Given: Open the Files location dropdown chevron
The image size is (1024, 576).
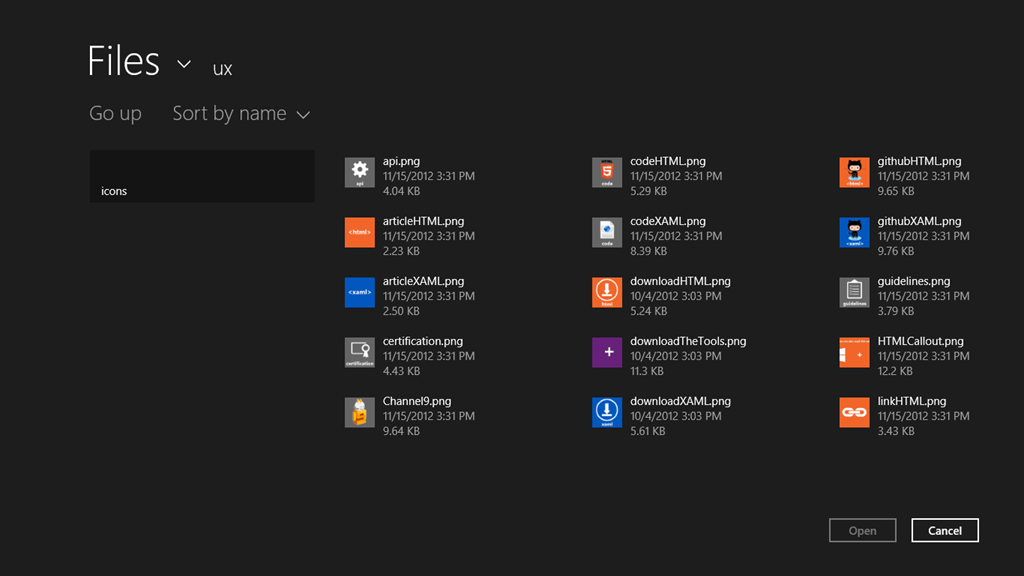Looking at the screenshot, I should [x=184, y=65].
